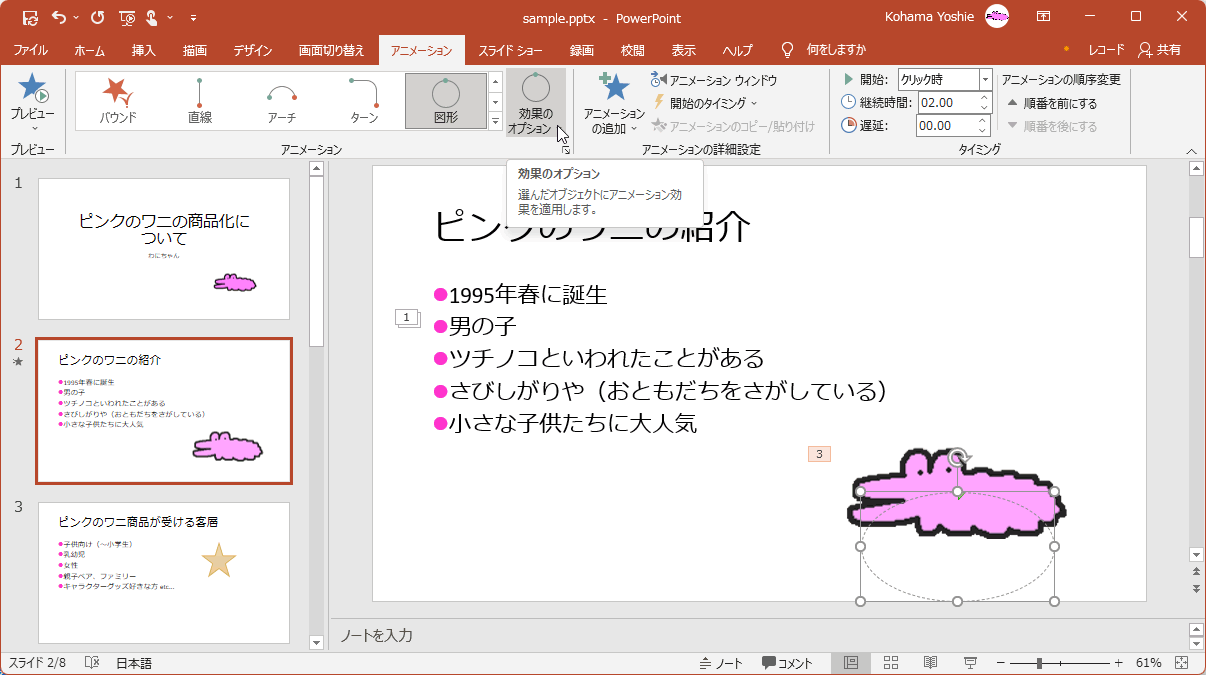Image resolution: width=1206 pixels, height=675 pixels.
Task: Check spelling status (校正アイコン) in status bar
Action: (x=92, y=661)
